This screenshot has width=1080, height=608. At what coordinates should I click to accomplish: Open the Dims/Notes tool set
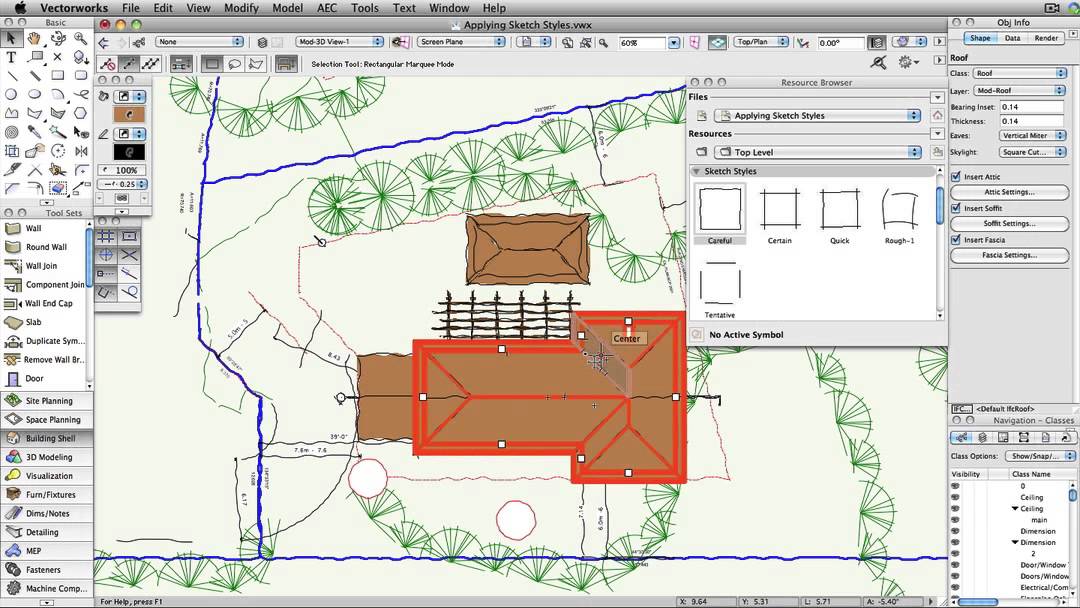pos(47,513)
